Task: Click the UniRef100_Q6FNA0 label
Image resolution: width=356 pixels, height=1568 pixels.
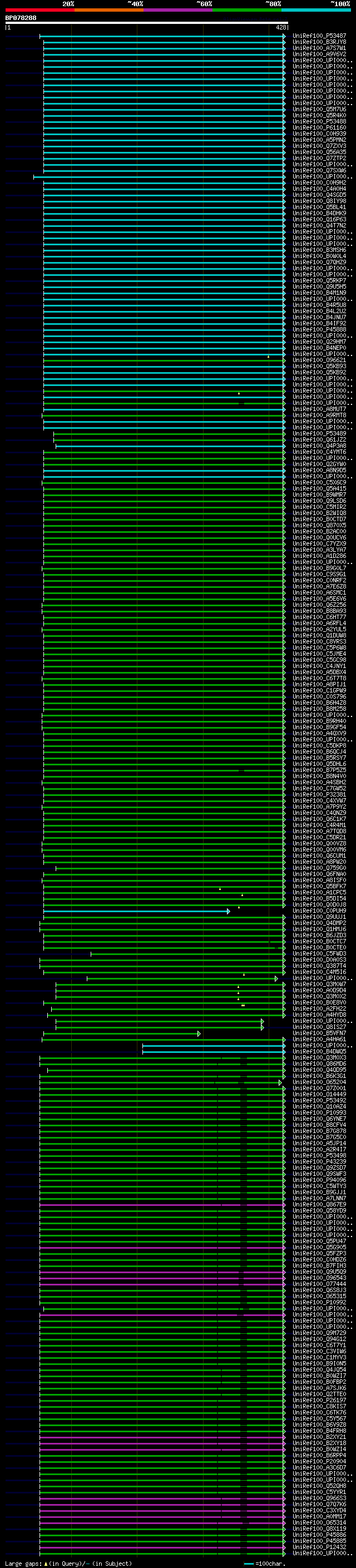Action: coord(319,874)
